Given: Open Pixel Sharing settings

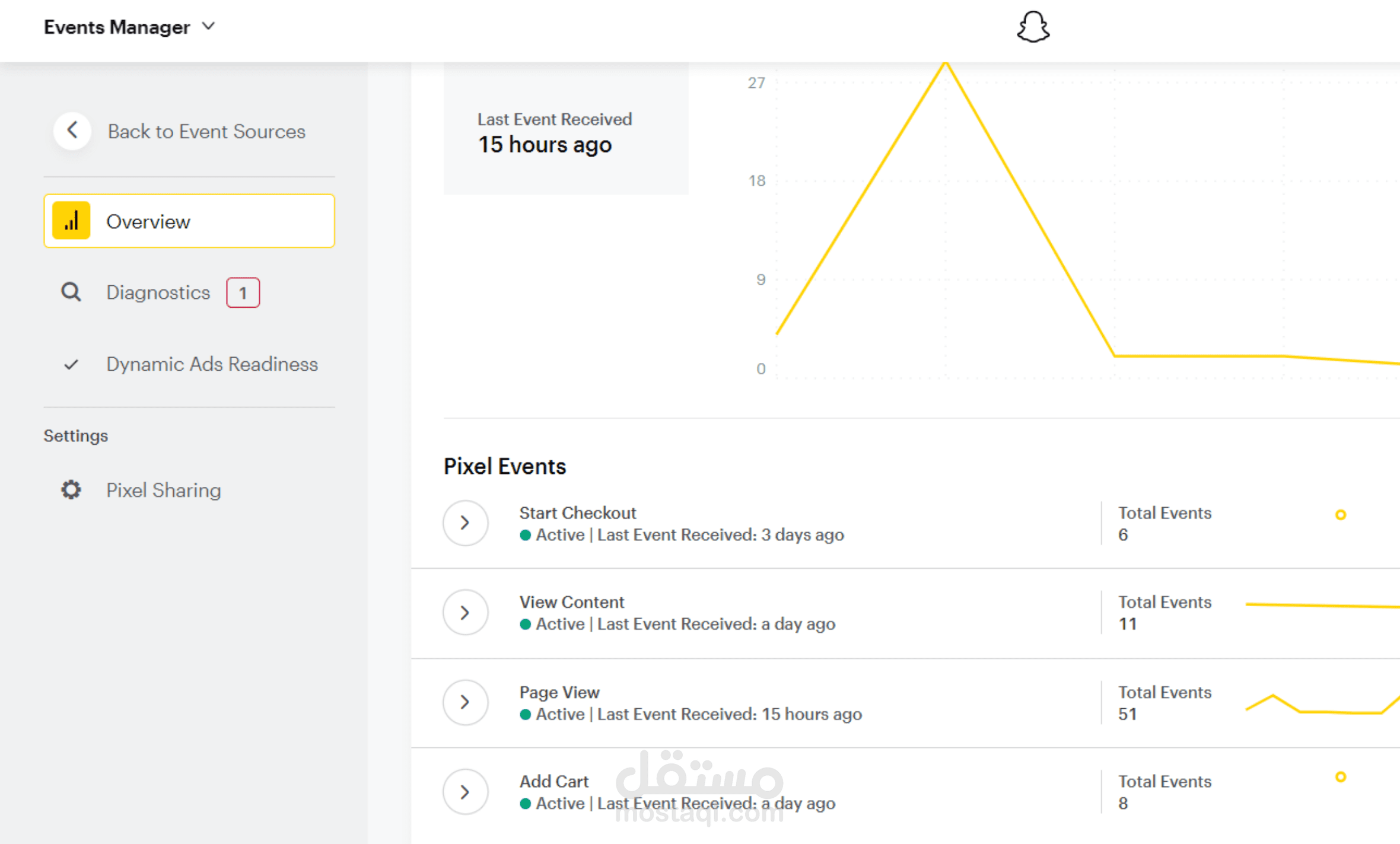Looking at the screenshot, I should [163, 490].
